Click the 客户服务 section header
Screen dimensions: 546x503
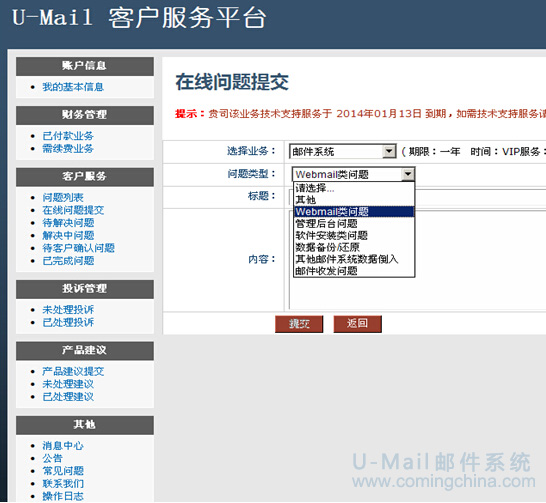(85, 176)
